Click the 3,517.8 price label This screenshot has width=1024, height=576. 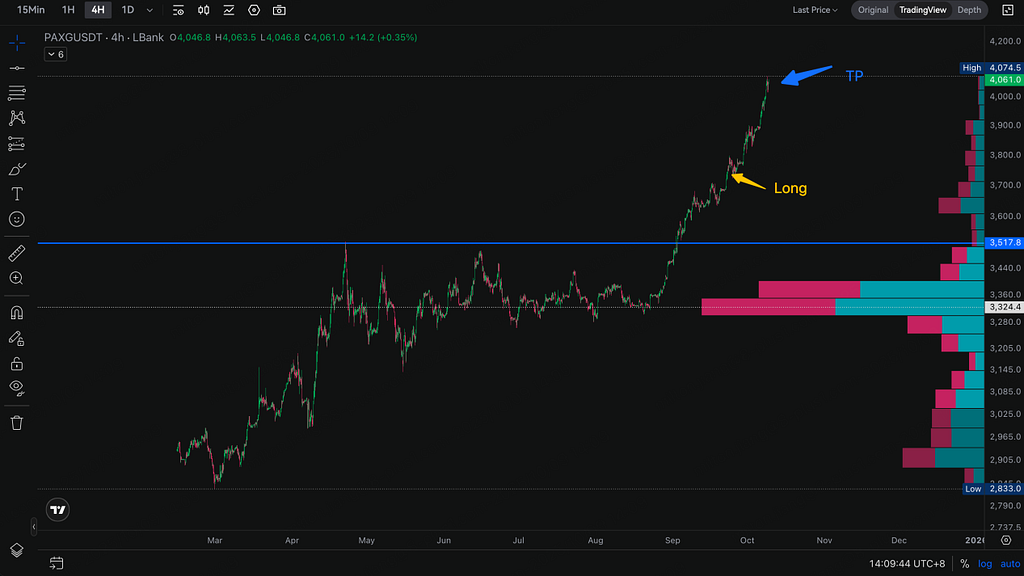[x=1004, y=242]
